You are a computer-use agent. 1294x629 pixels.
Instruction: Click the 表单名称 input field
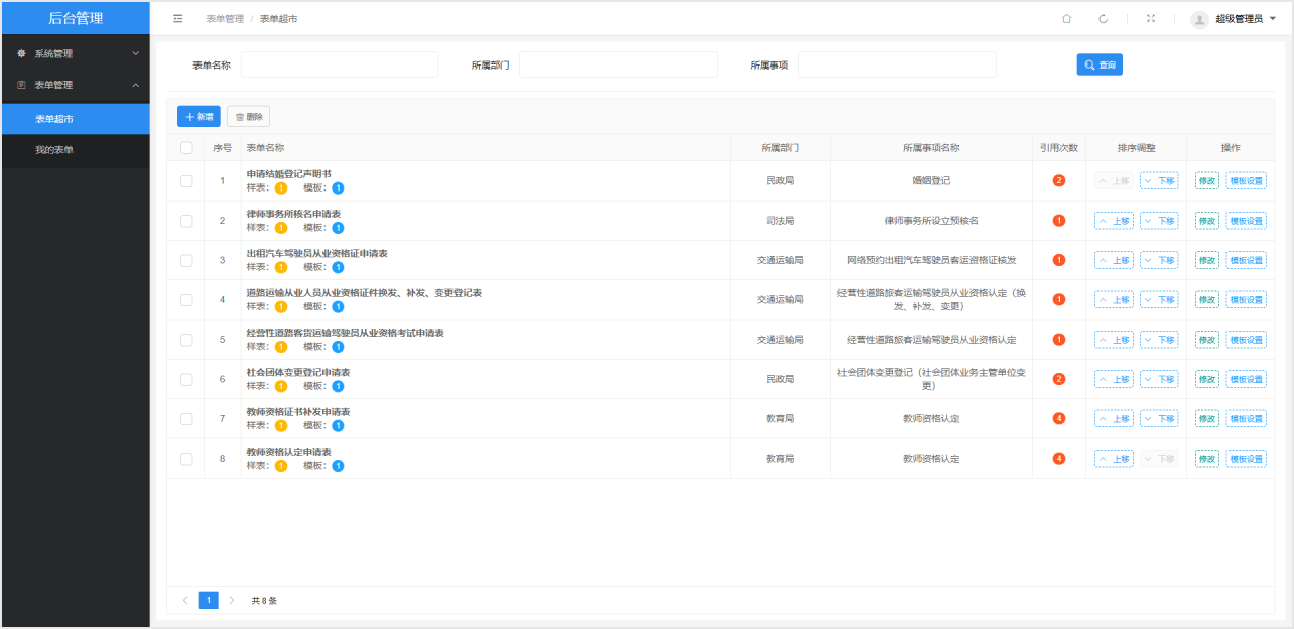(x=339, y=65)
